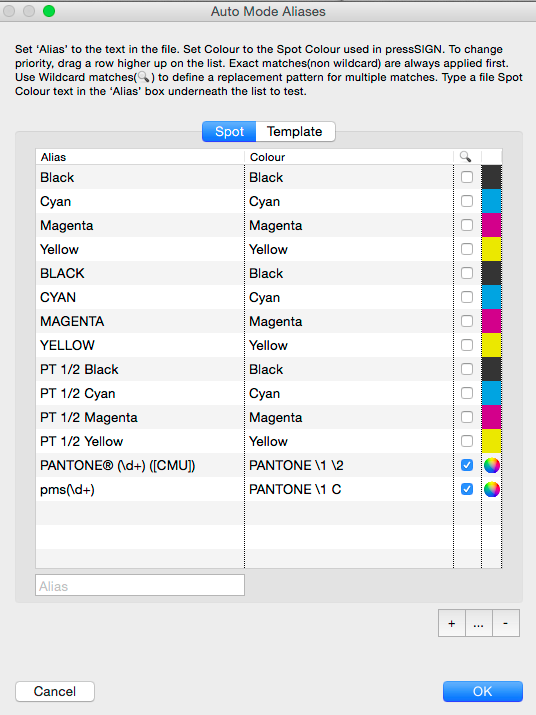Viewport: 536px width, 715px height.
Task: Click the black swatch in BLACK uppercase row
Action: coord(491,273)
